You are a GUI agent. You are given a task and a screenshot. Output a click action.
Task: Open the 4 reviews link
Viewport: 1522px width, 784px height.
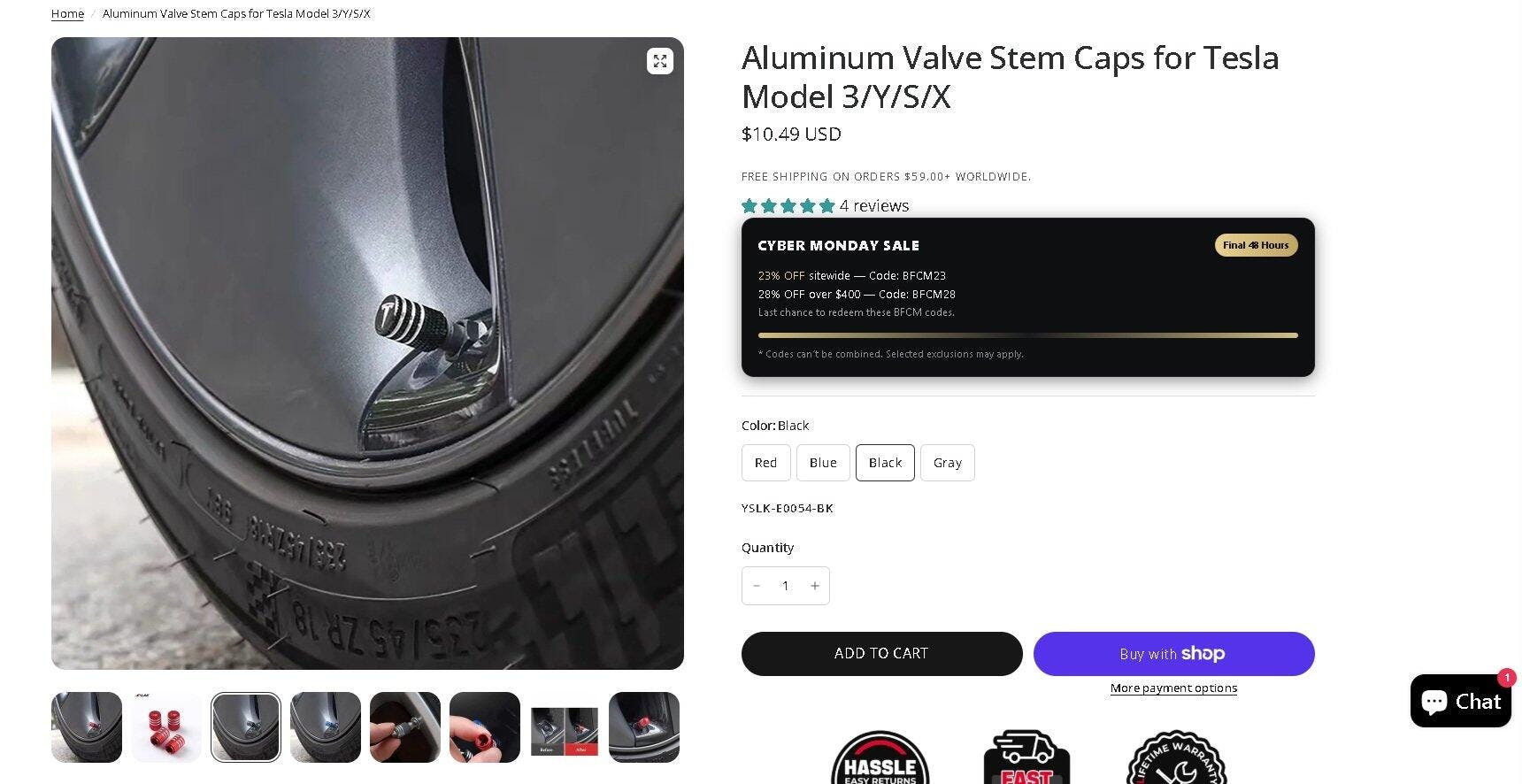874,206
